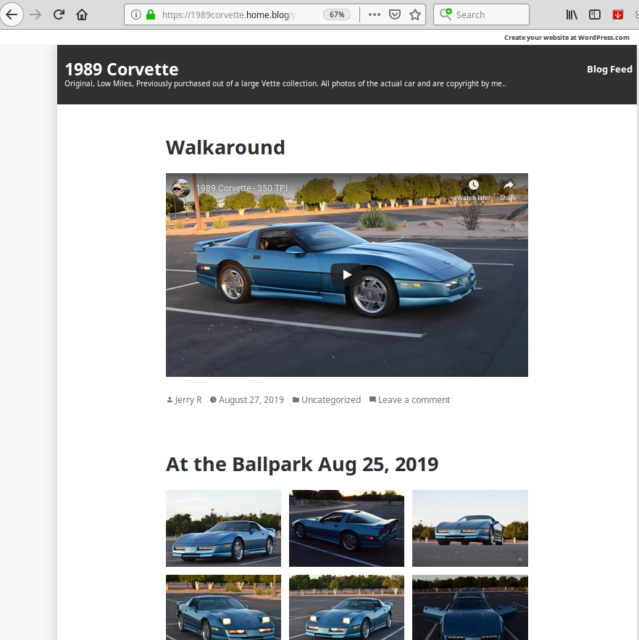Click the browser back arrow button
This screenshot has height=640, width=639.
(12, 15)
